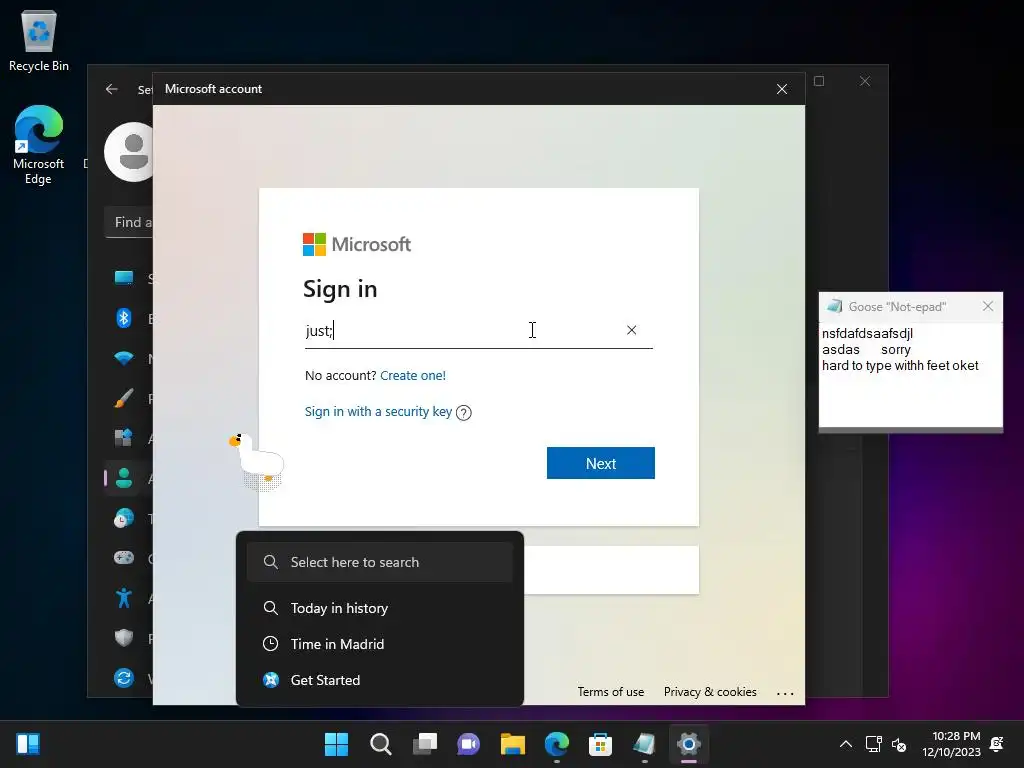Click the Create one! link
The height and width of the screenshot is (768, 1024).
click(413, 376)
